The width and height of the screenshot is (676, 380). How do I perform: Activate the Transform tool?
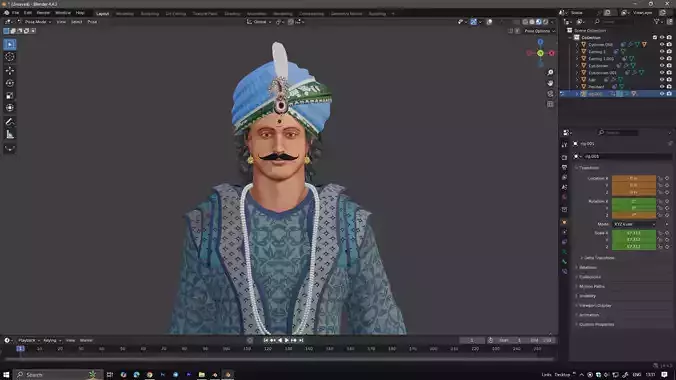point(9,108)
